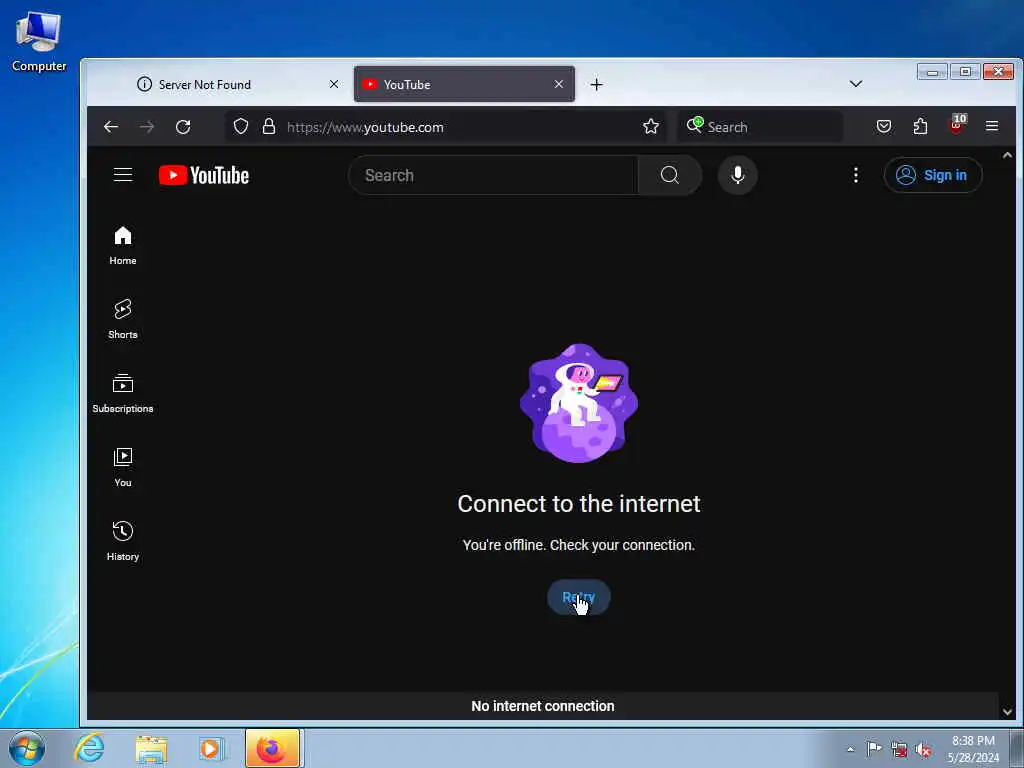This screenshot has width=1024, height=768.
Task: Open the network status tray icon
Action: coord(899,750)
